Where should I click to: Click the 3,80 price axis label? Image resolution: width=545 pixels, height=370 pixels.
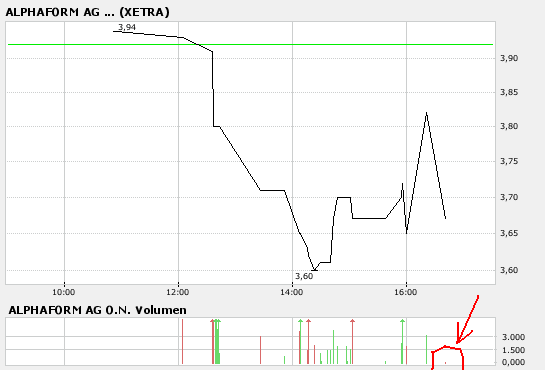coord(509,126)
